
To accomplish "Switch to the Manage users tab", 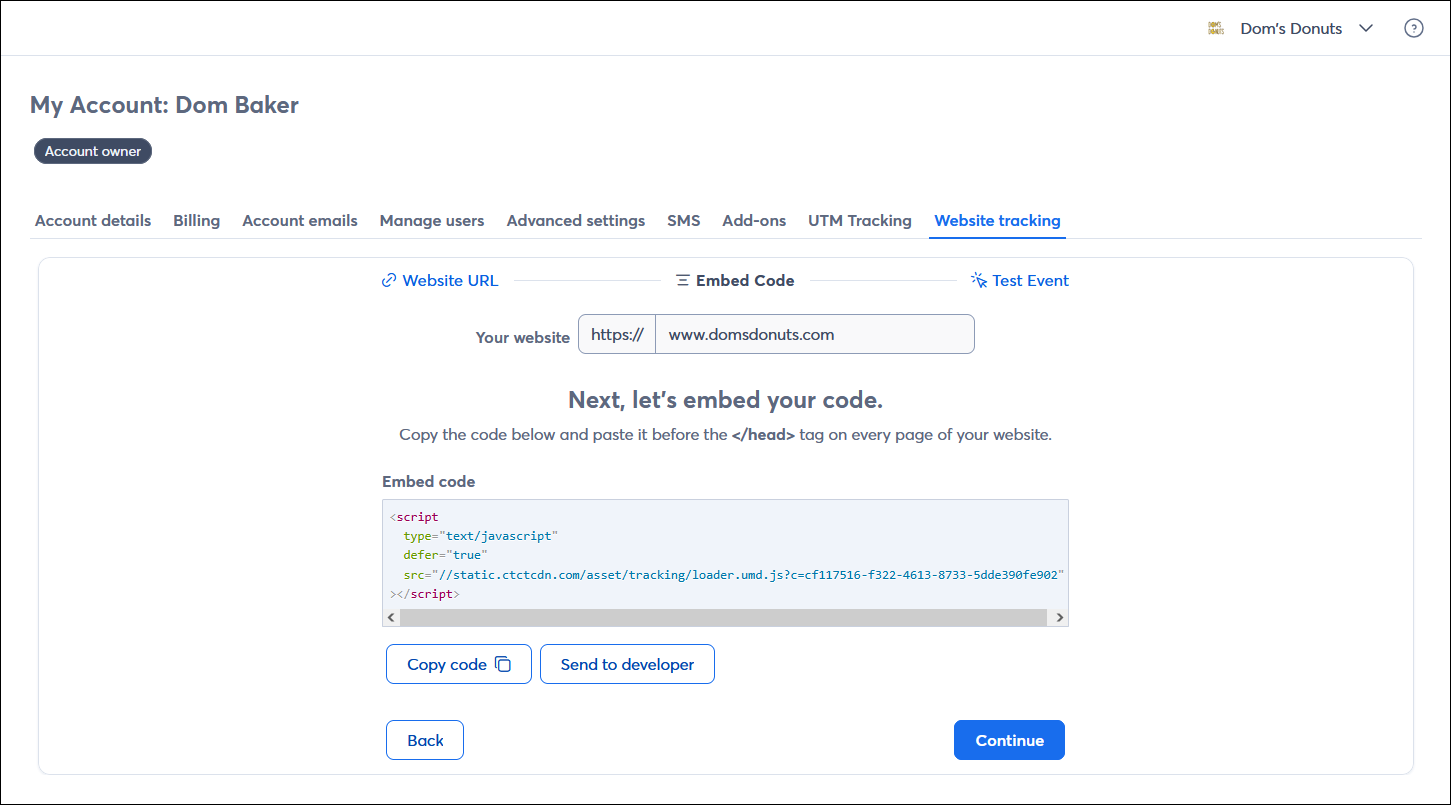I will tap(431, 221).
